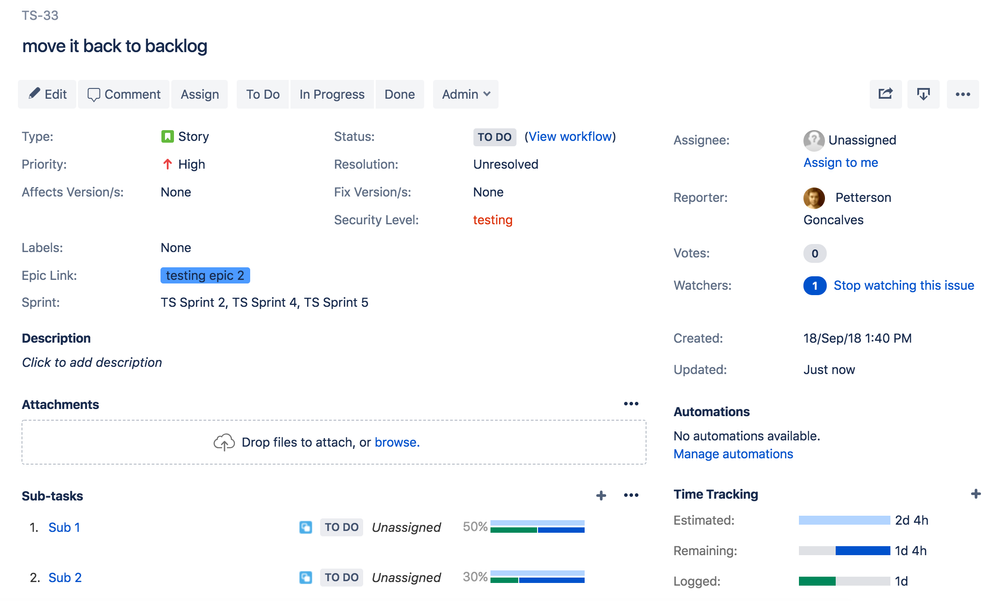Open the Admin dropdown menu
Viewport: 998px width, 601px height.
click(466, 94)
